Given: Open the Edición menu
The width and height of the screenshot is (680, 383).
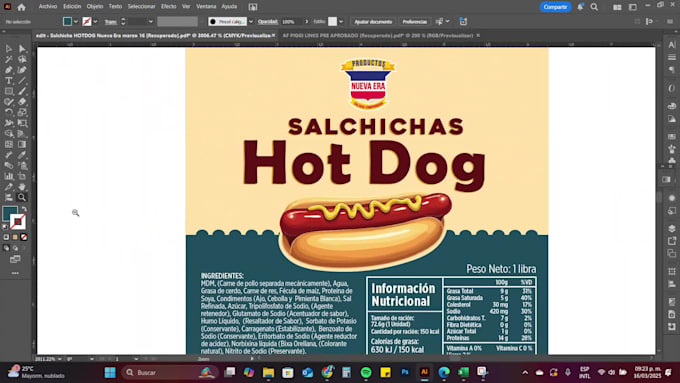Looking at the screenshot, I should [72, 7].
